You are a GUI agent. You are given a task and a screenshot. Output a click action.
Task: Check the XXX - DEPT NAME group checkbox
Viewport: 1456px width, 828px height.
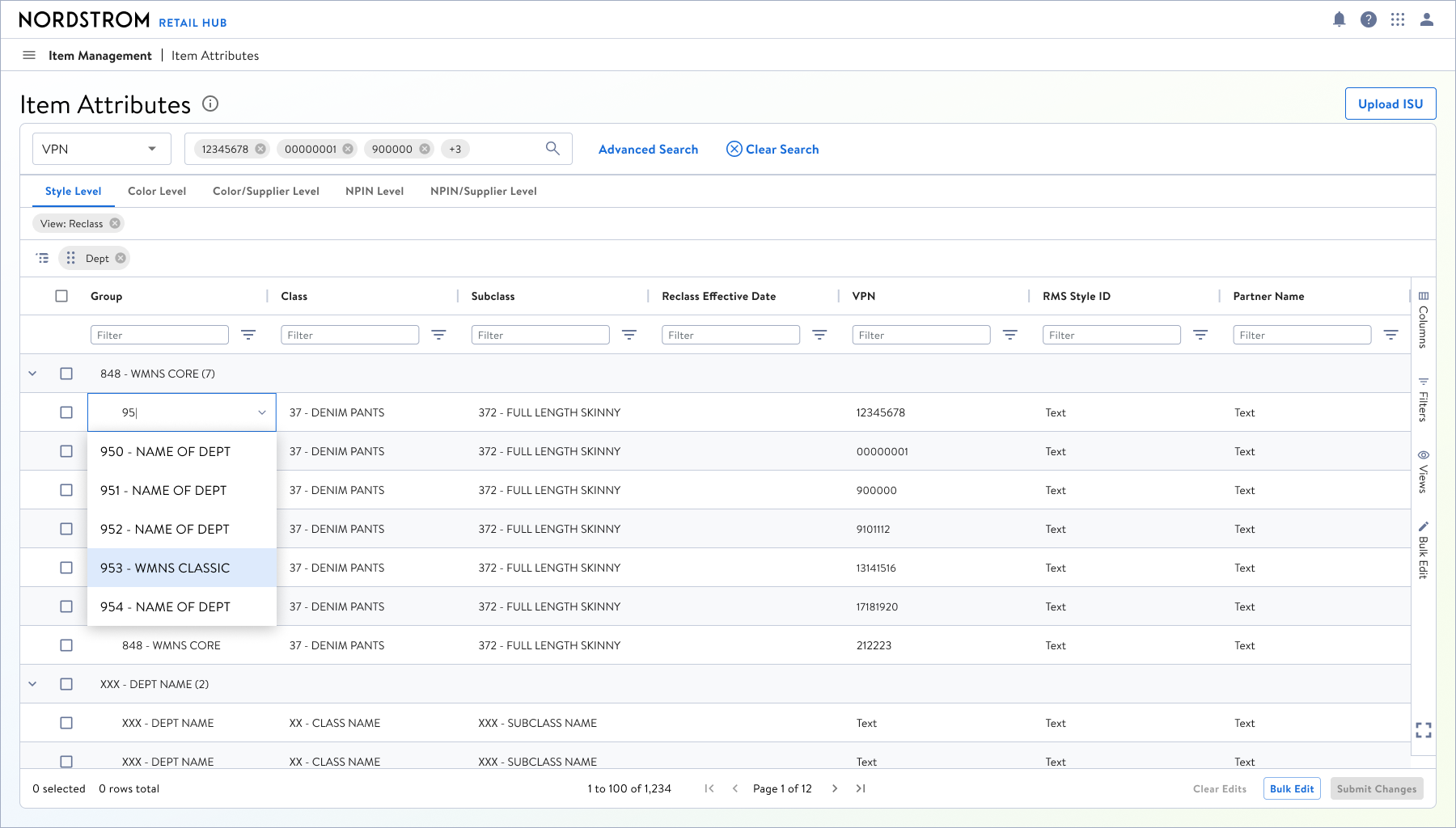point(66,684)
